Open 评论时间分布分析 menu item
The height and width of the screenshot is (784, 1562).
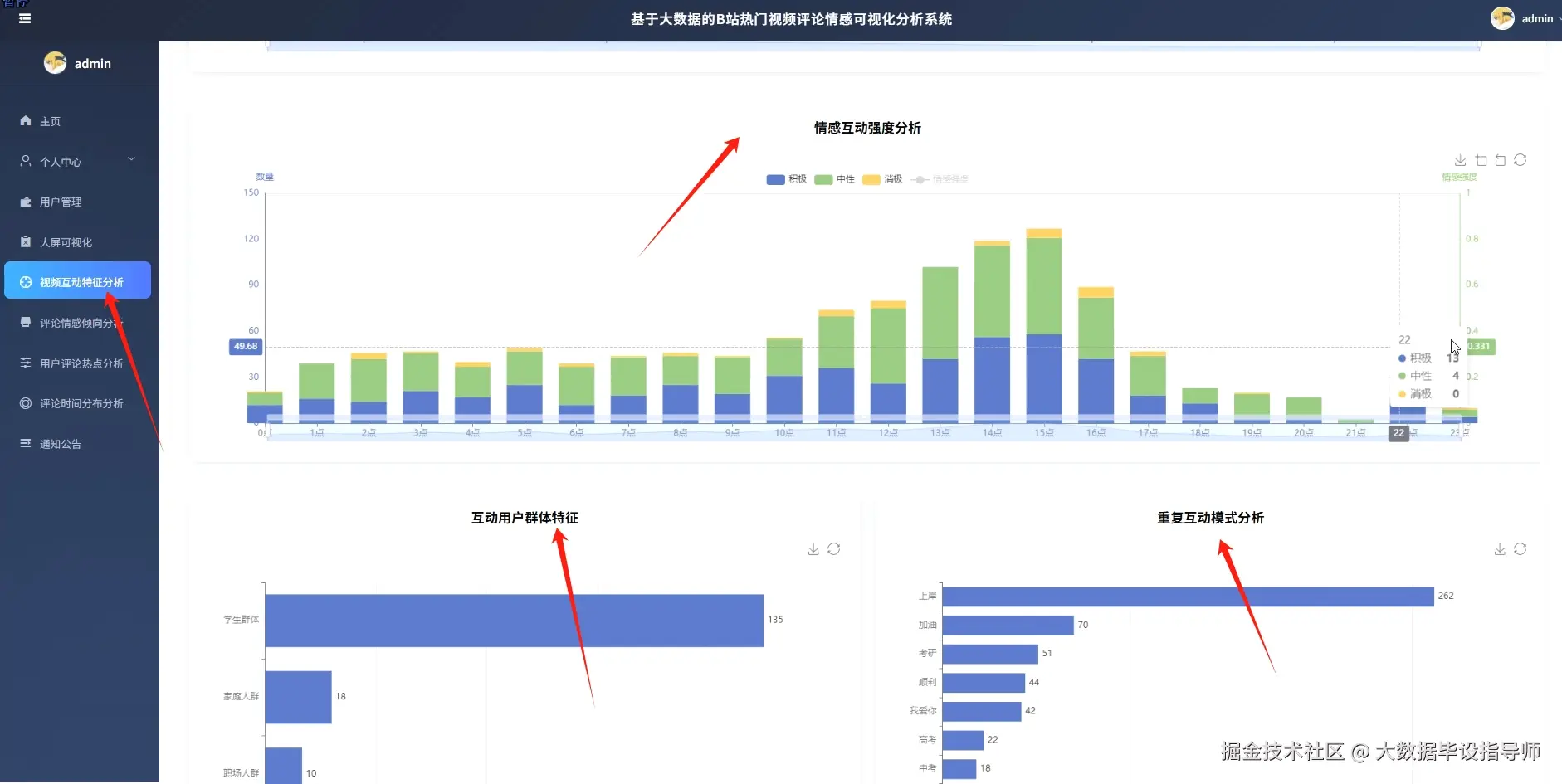pyautogui.click(x=80, y=403)
